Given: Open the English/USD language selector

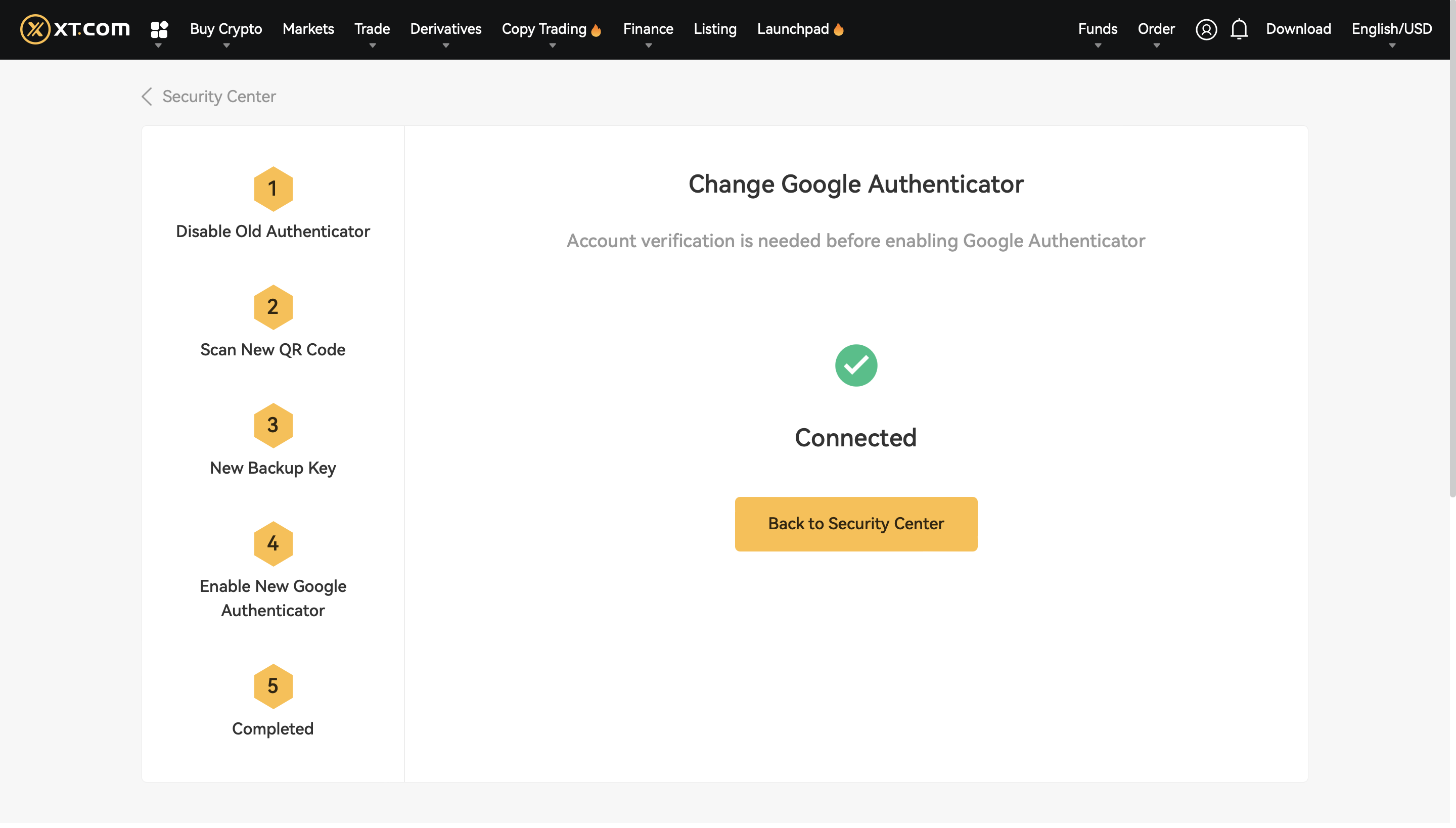Looking at the screenshot, I should (1391, 29).
